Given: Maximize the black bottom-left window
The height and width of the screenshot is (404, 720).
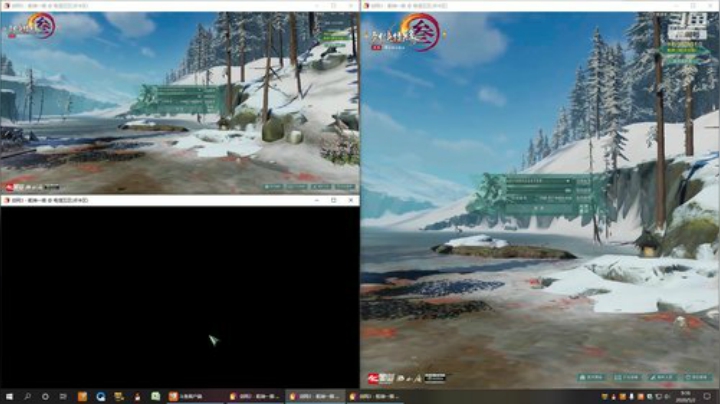Looking at the screenshot, I should (x=334, y=201).
